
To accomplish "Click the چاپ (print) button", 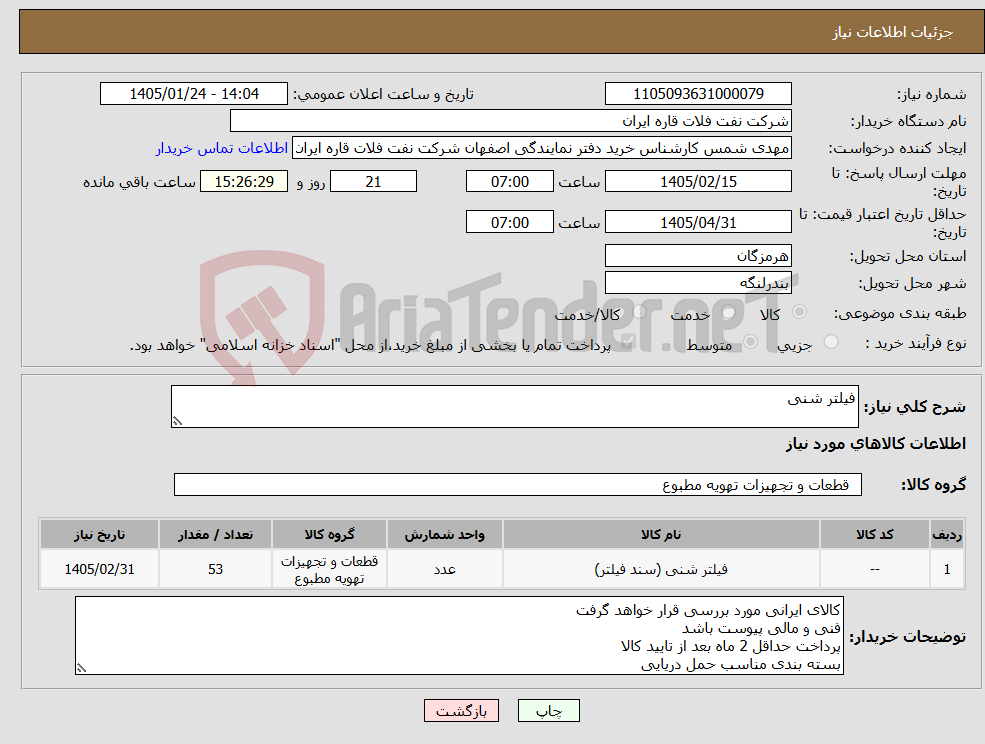I will click(x=548, y=711).
